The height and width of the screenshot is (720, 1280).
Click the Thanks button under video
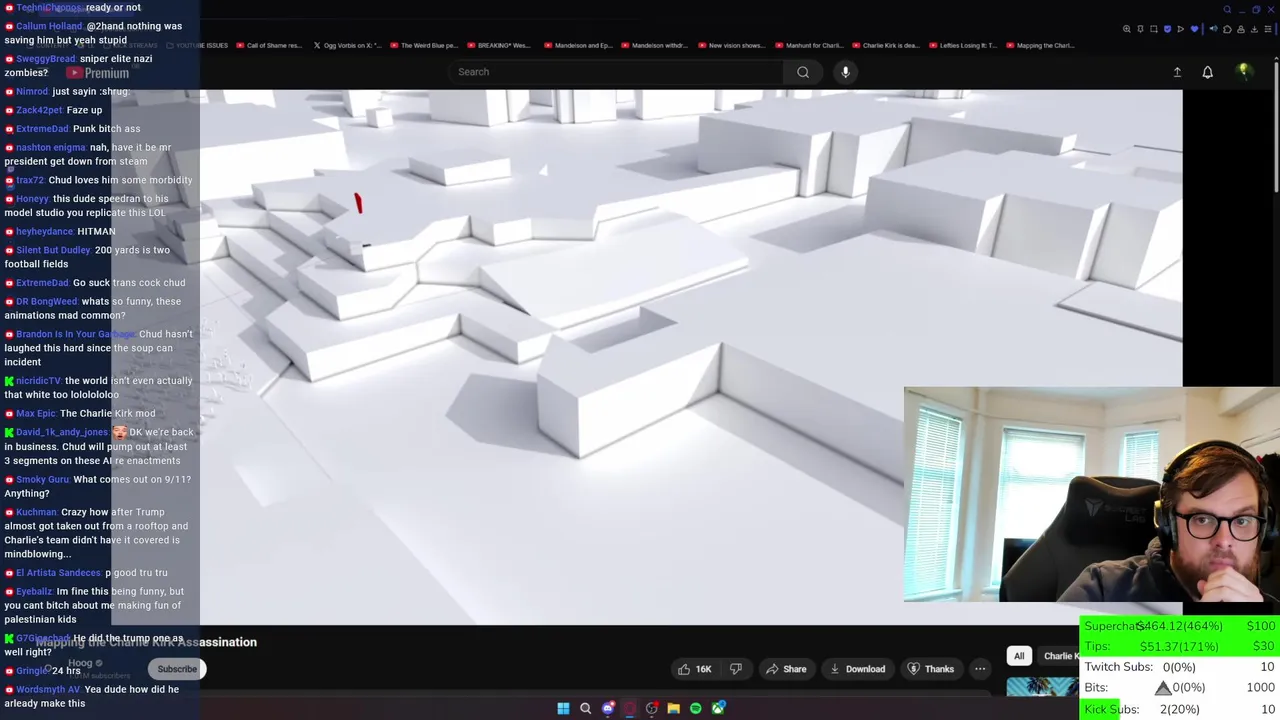930,669
